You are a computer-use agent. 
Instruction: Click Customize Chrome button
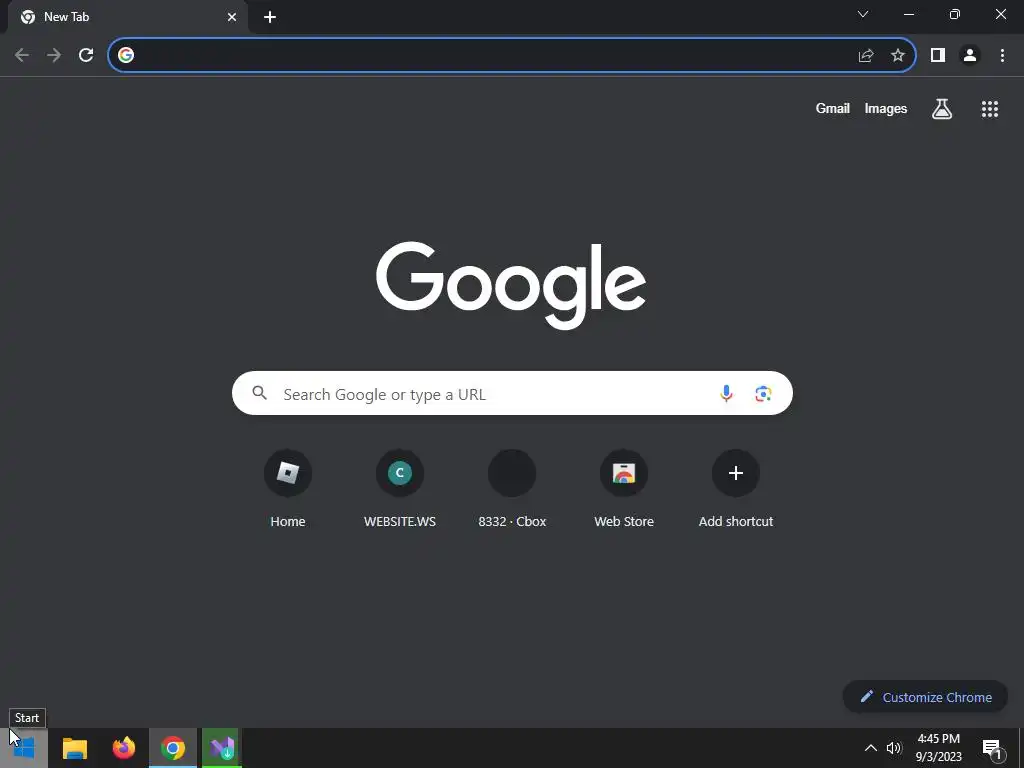(x=925, y=697)
